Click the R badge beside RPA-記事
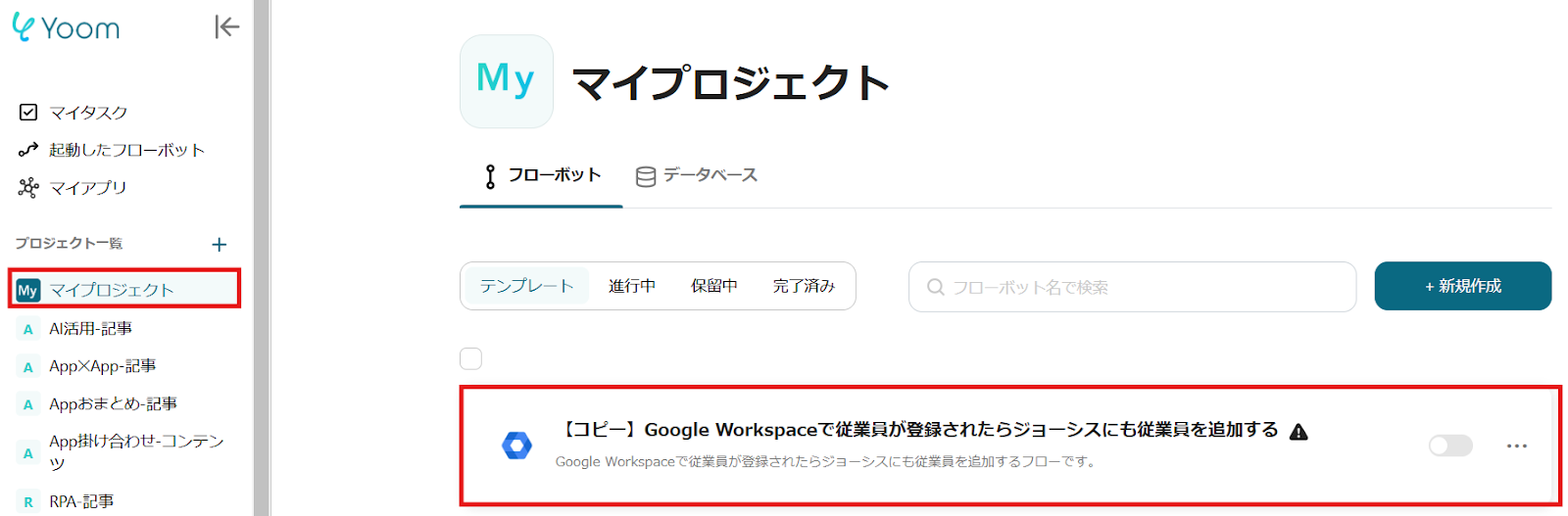 pyautogui.click(x=28, y=502)
